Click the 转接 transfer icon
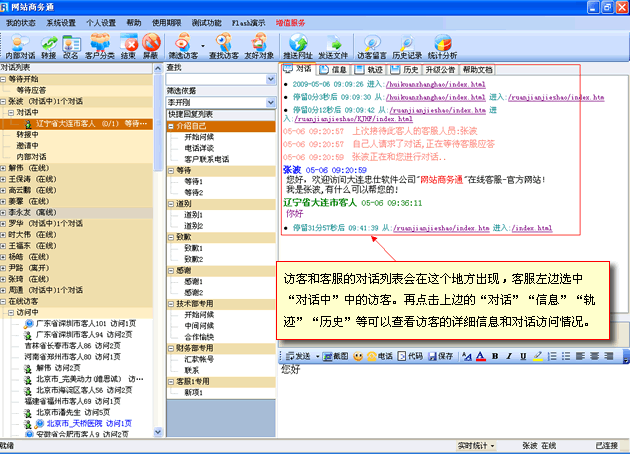 49,41
